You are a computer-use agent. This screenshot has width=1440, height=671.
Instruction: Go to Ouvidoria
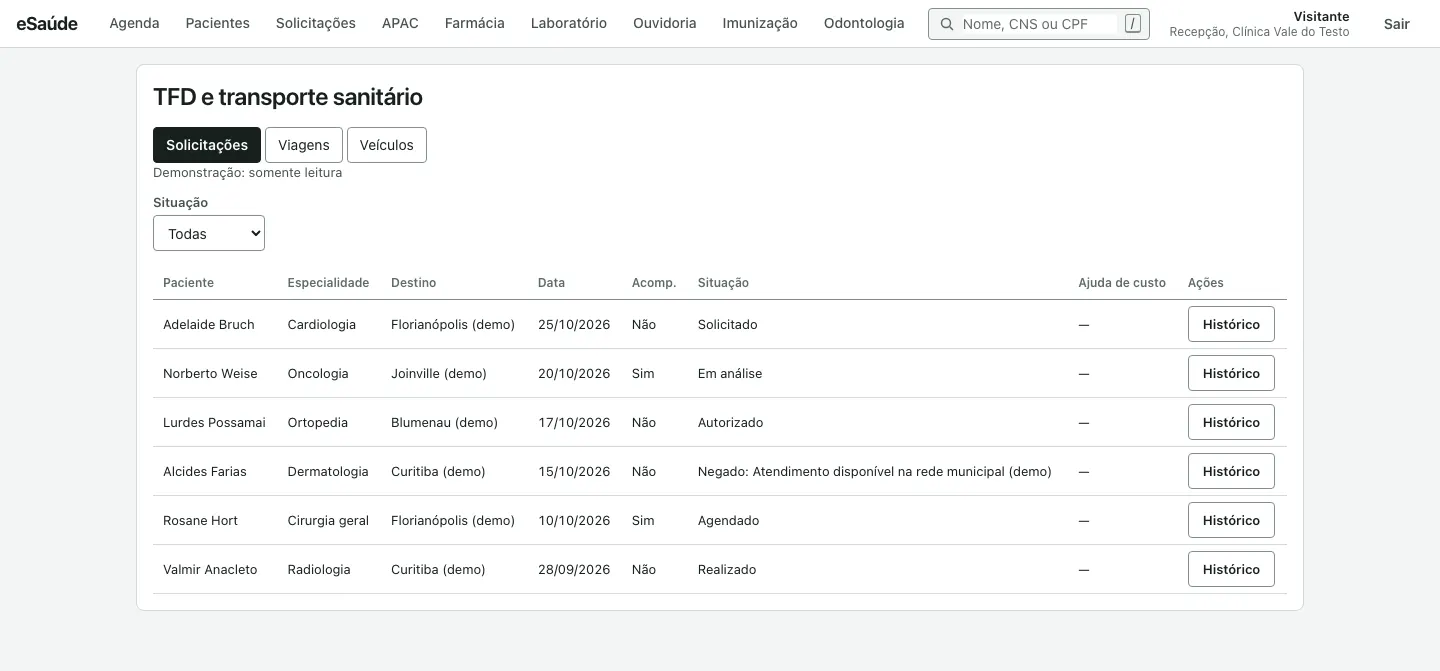(665, 23)
